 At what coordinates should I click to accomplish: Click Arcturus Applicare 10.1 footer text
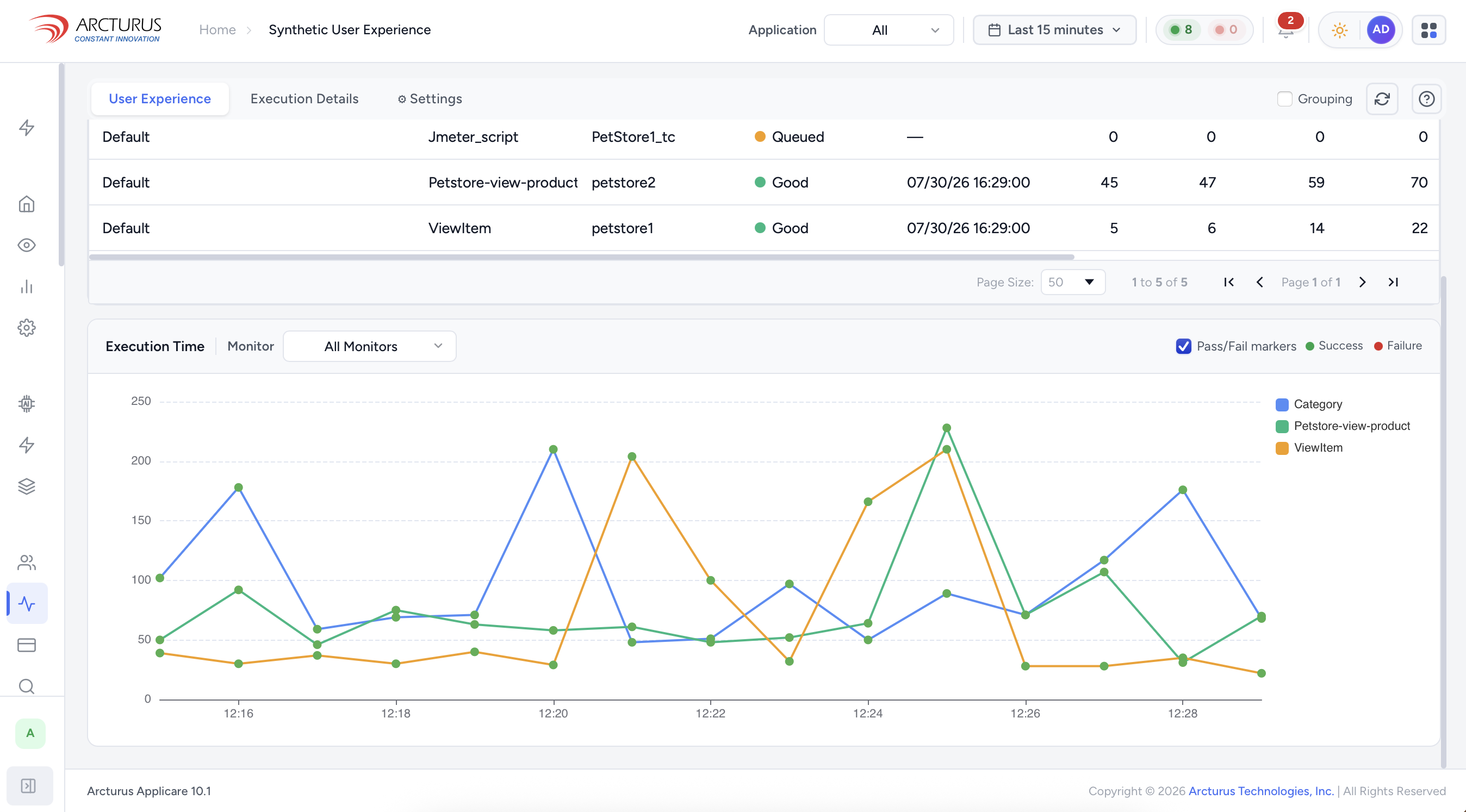click(x=149, y=791)
